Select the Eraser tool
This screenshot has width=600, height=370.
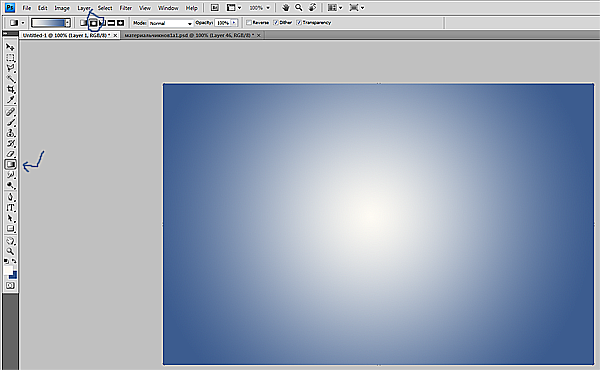click(x=10, y=154)
